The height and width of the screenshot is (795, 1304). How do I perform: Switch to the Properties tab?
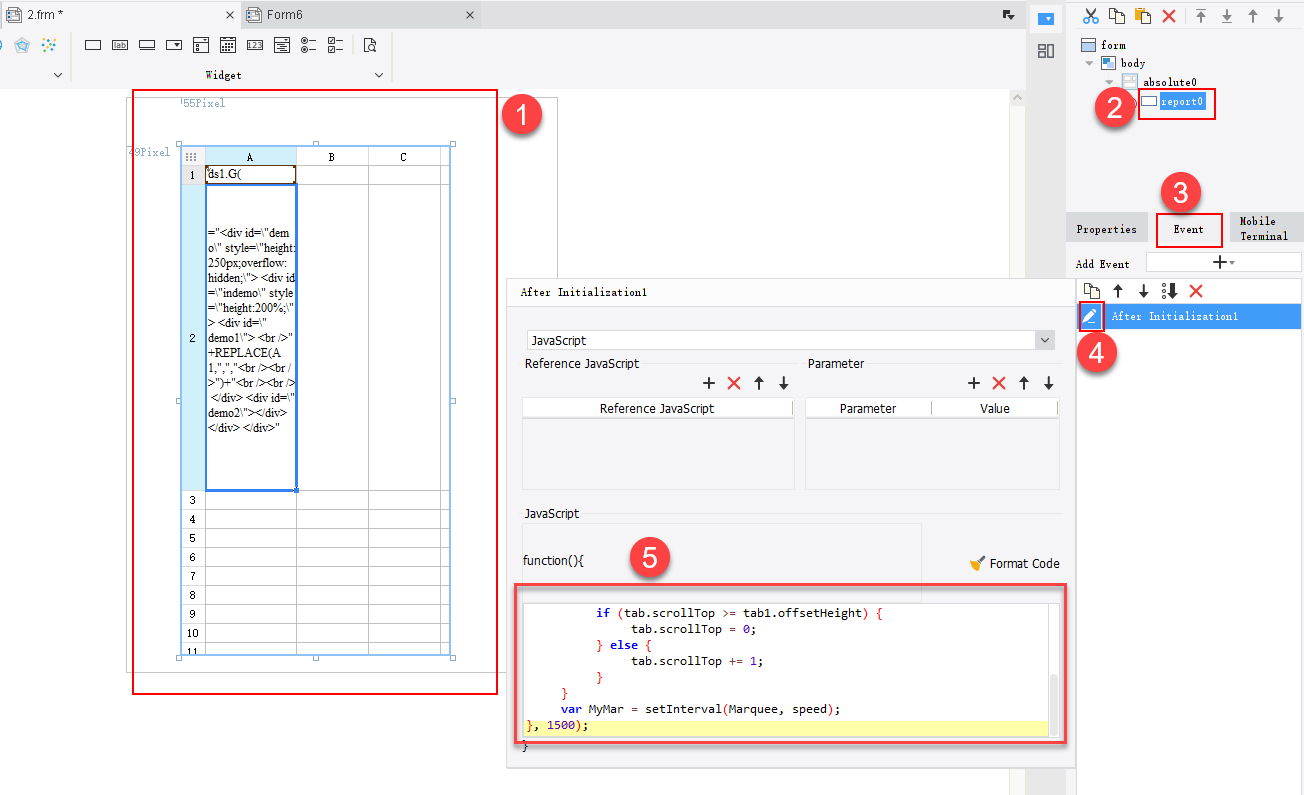(x=1107, y=229)
